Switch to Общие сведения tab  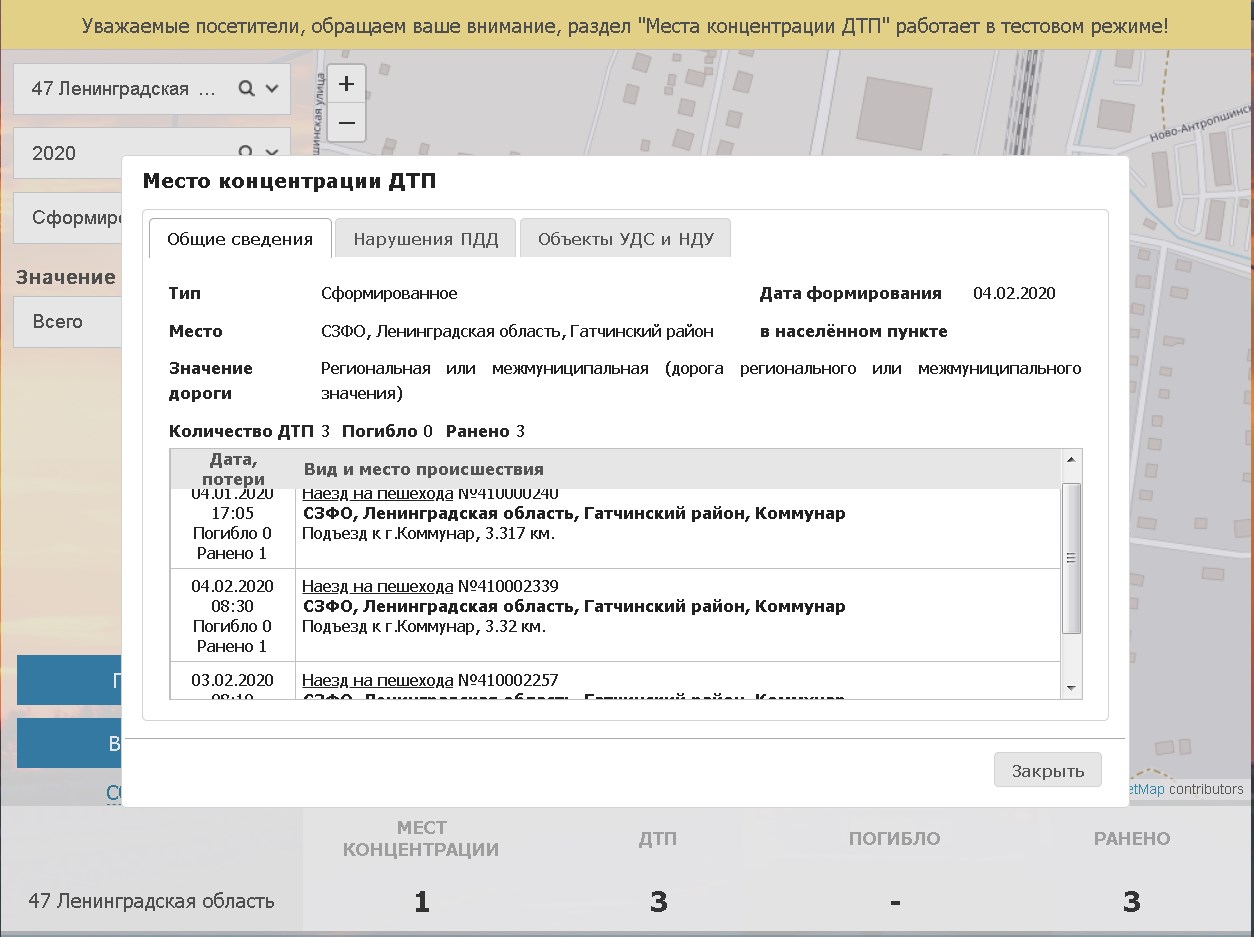(240, 239)
